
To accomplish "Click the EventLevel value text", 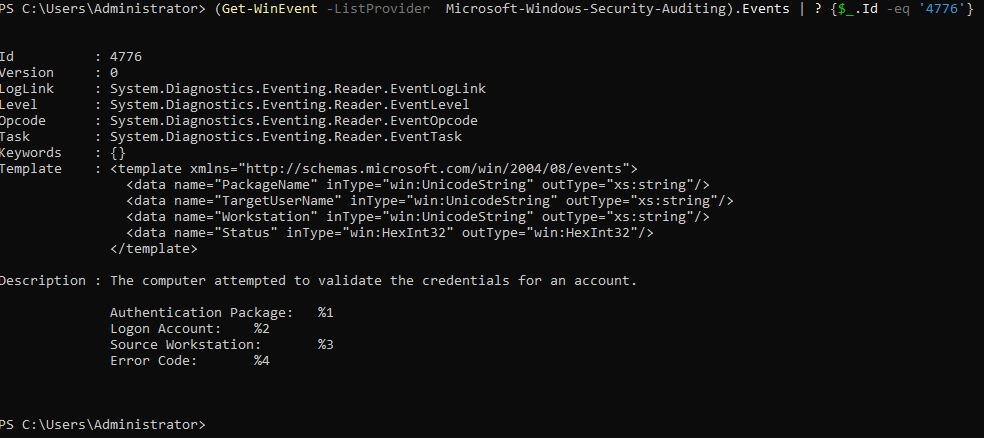I will 289,105.
